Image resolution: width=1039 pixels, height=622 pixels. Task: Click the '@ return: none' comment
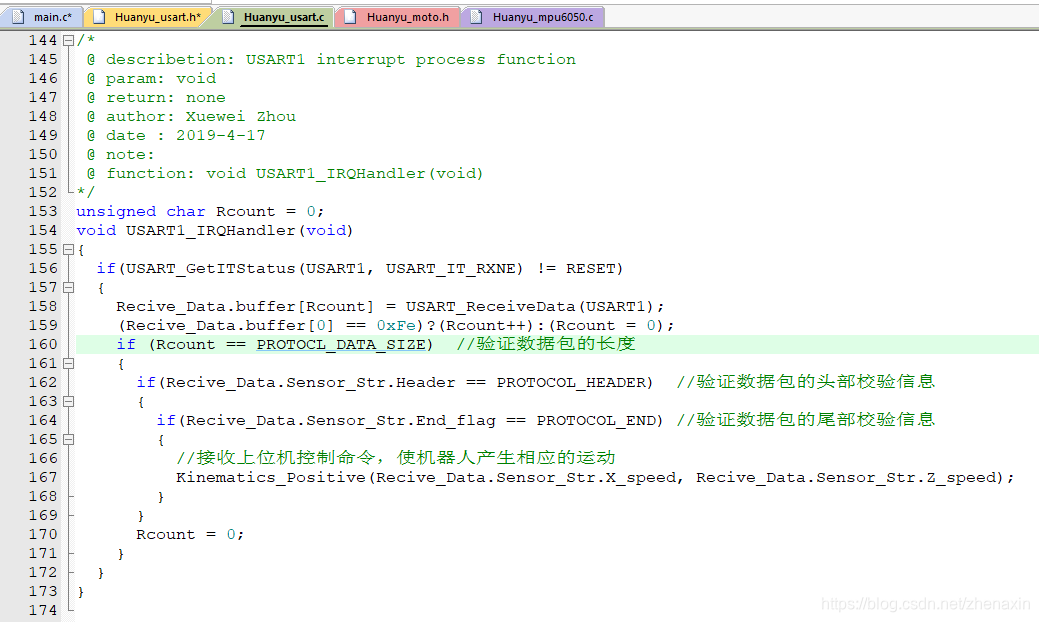click(156, 98)
